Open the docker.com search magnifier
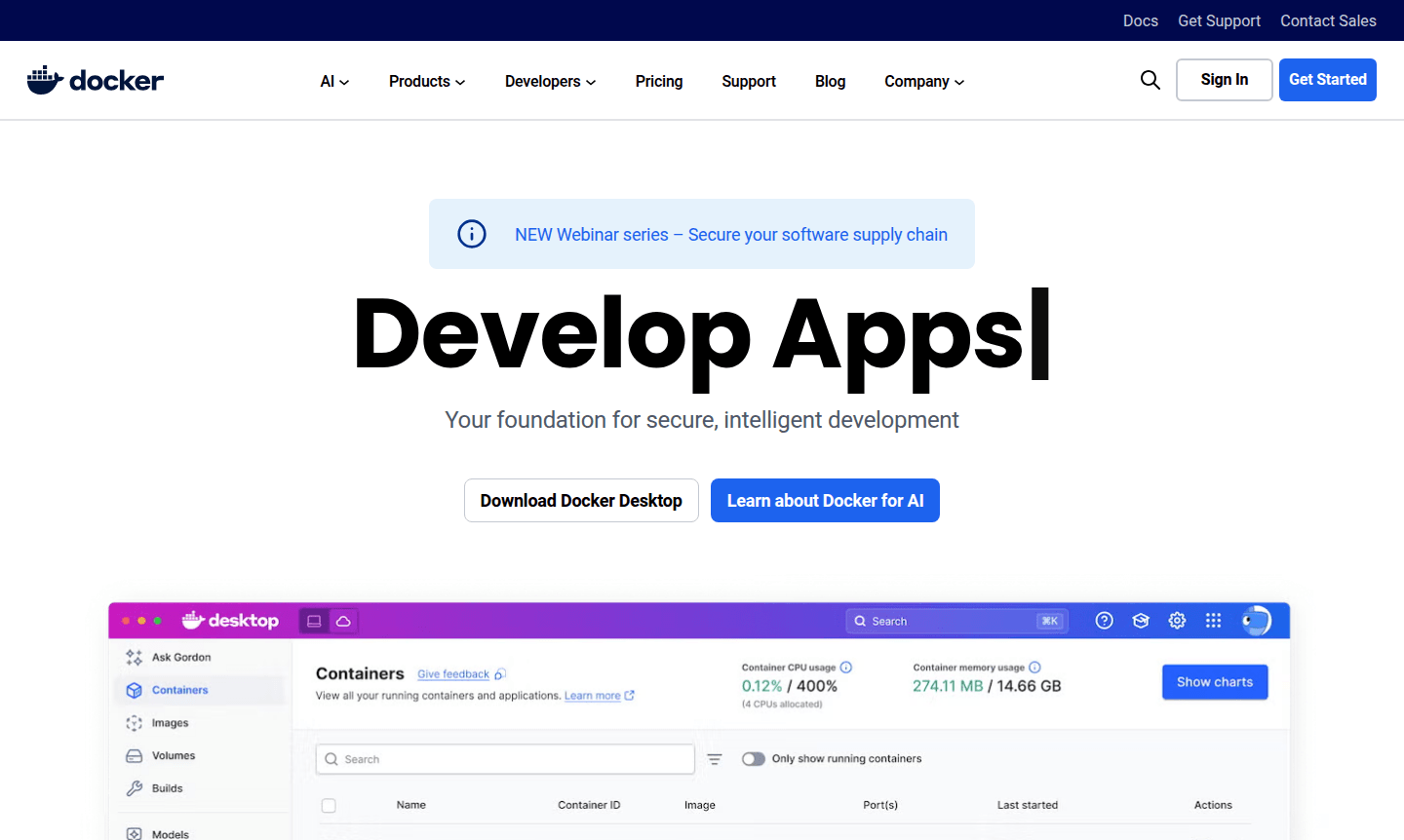 pyautogui.click(x=1150, y=80)
